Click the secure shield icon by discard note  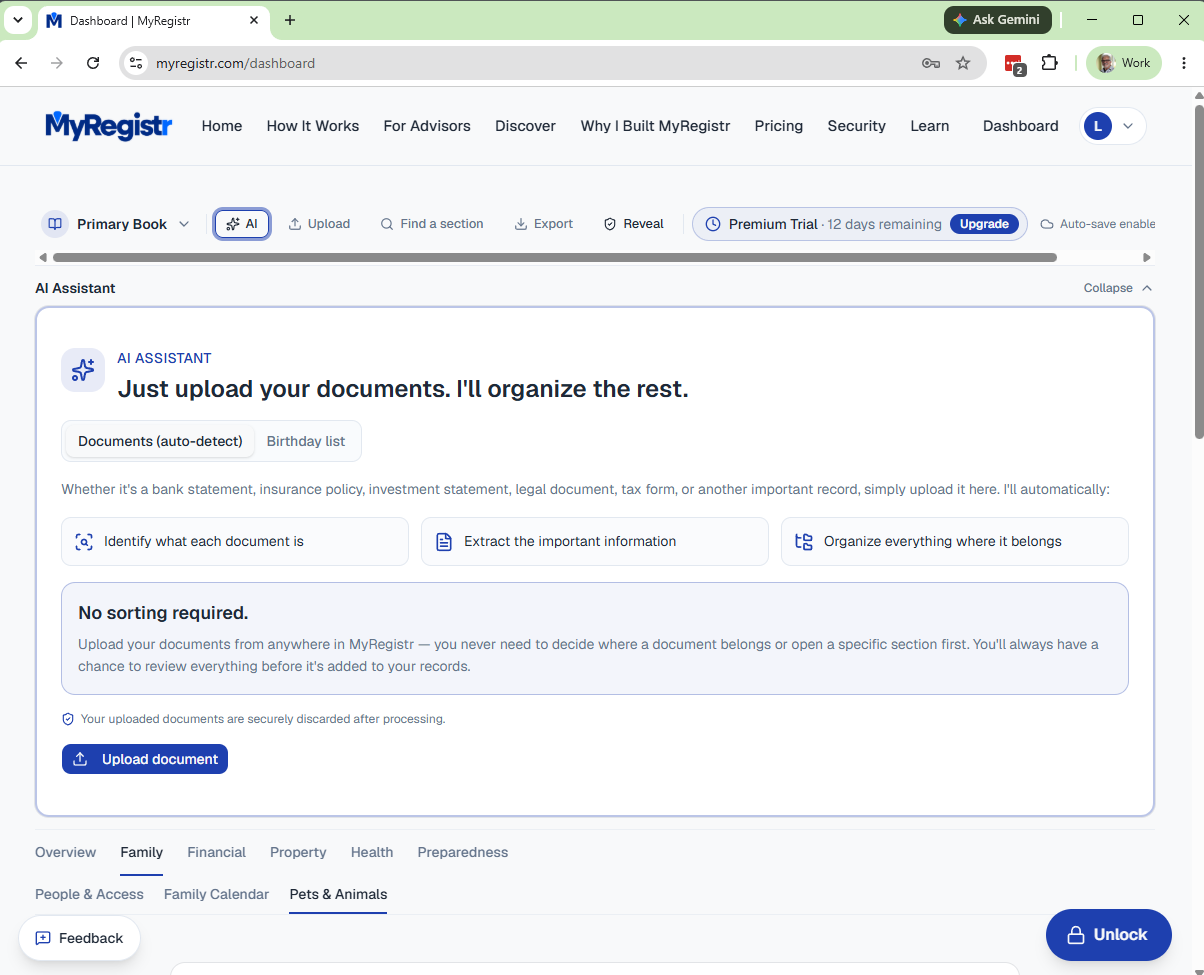click(x=68, y=719)
